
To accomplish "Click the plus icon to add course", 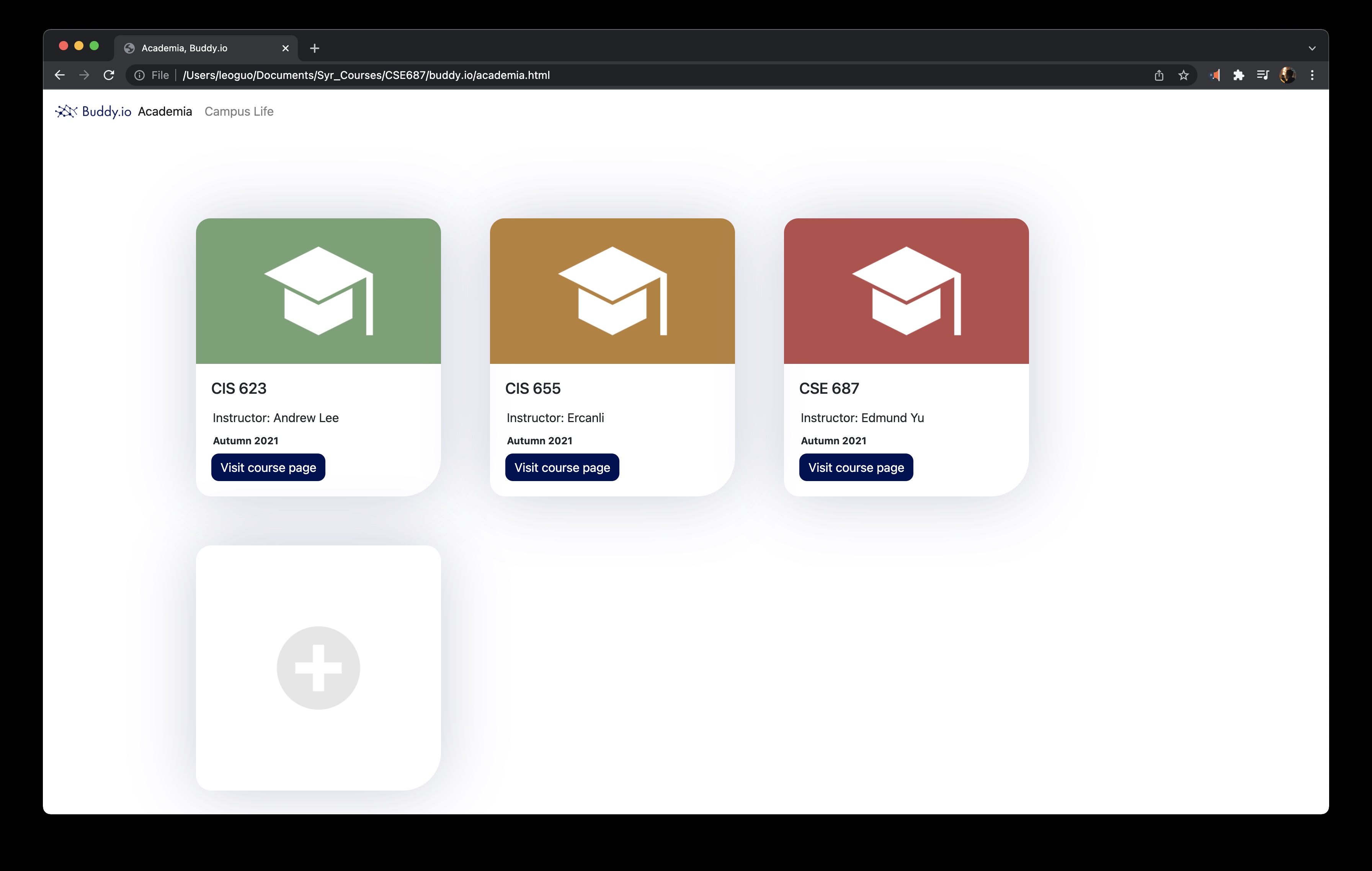I will (318, 668).
